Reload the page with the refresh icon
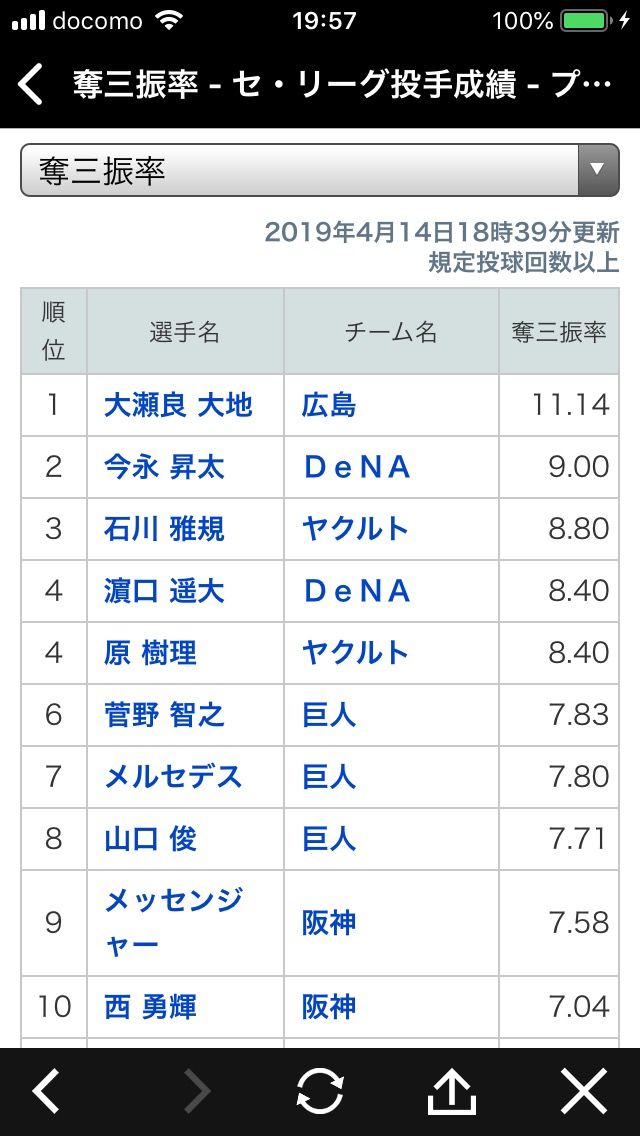This screenshot has height=1136, width=640. coord(320,1091)
